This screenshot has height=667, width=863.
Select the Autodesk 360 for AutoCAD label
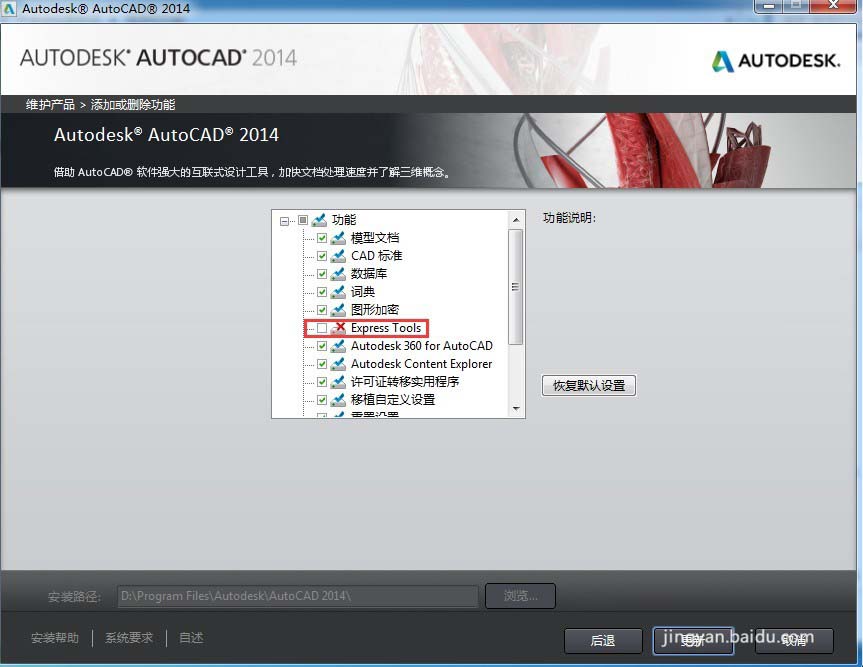point(422,346)
